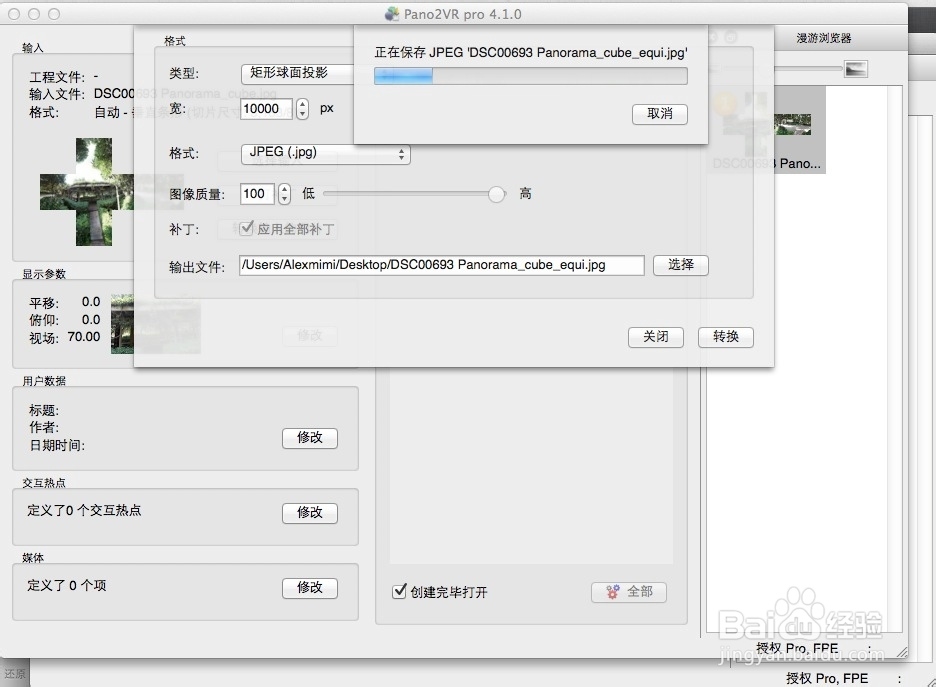The image size is (936, 687).
Task: Click the up arrow stepper beside 10000 width
Action: 301,104
